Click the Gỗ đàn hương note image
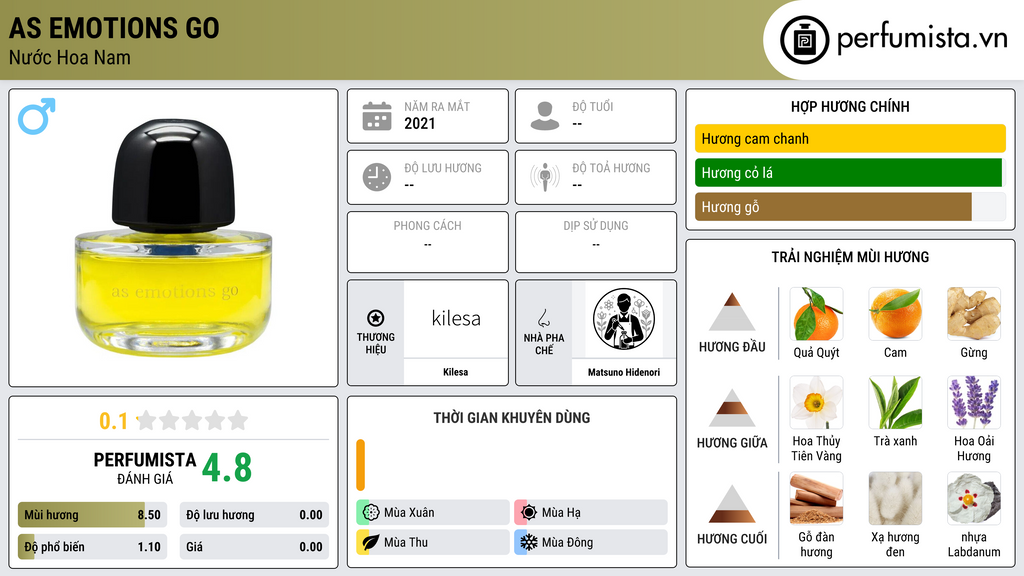Screen dimensions: 1024x576 (816, 499)
